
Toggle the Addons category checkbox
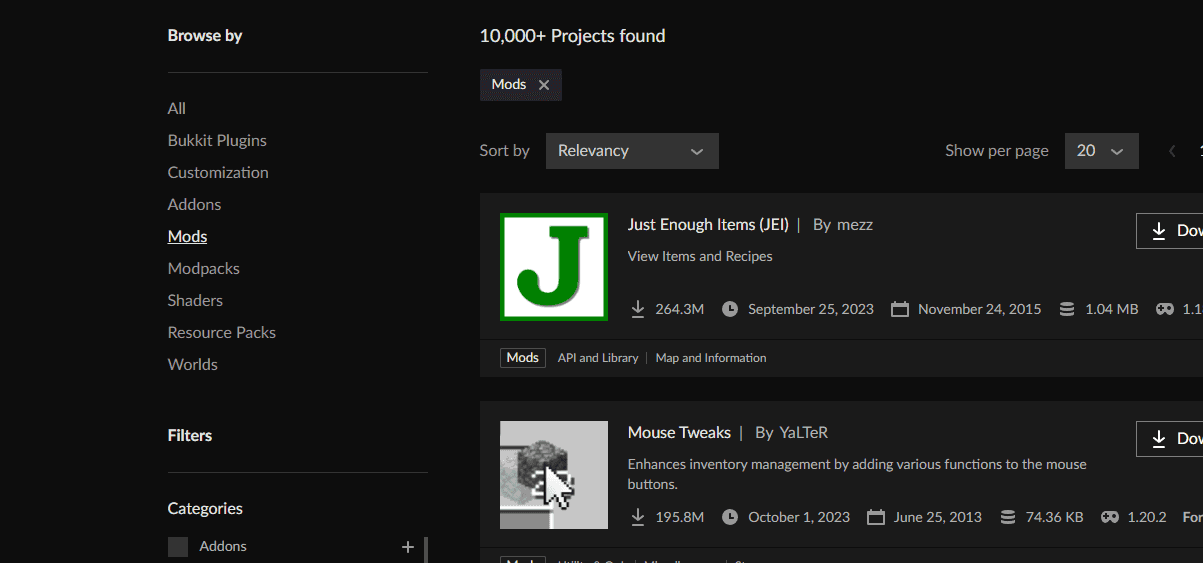click(178, 547)
